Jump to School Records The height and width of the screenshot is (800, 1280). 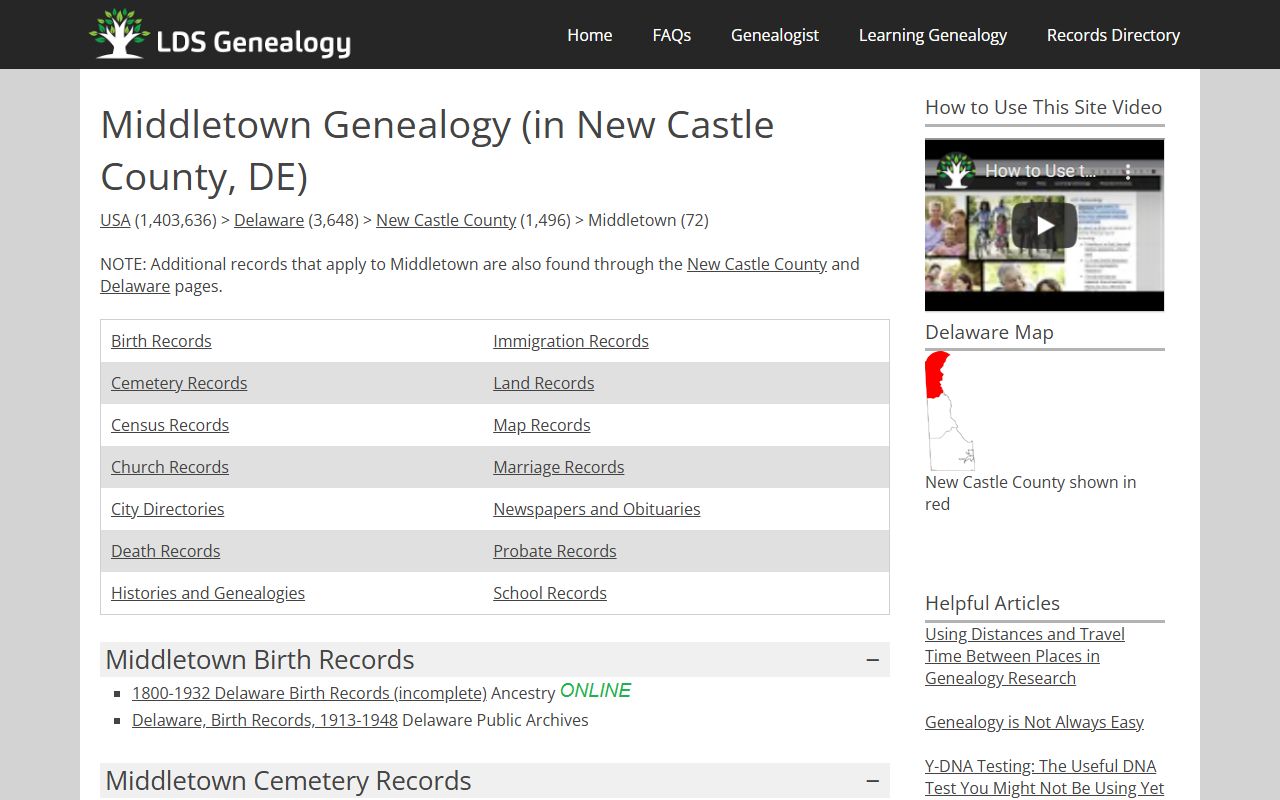550,593
